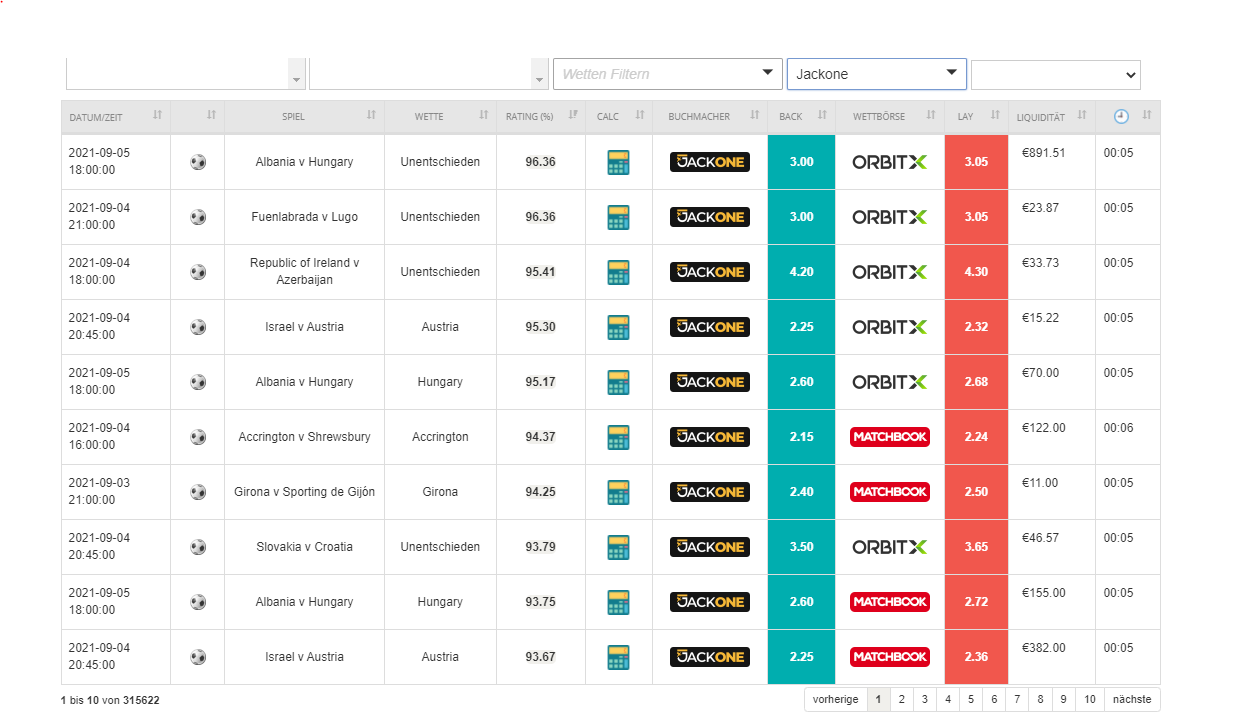Open the Wetten Filtern dropdown
This screenshot has height=727, width=1245.
[668, 74]
